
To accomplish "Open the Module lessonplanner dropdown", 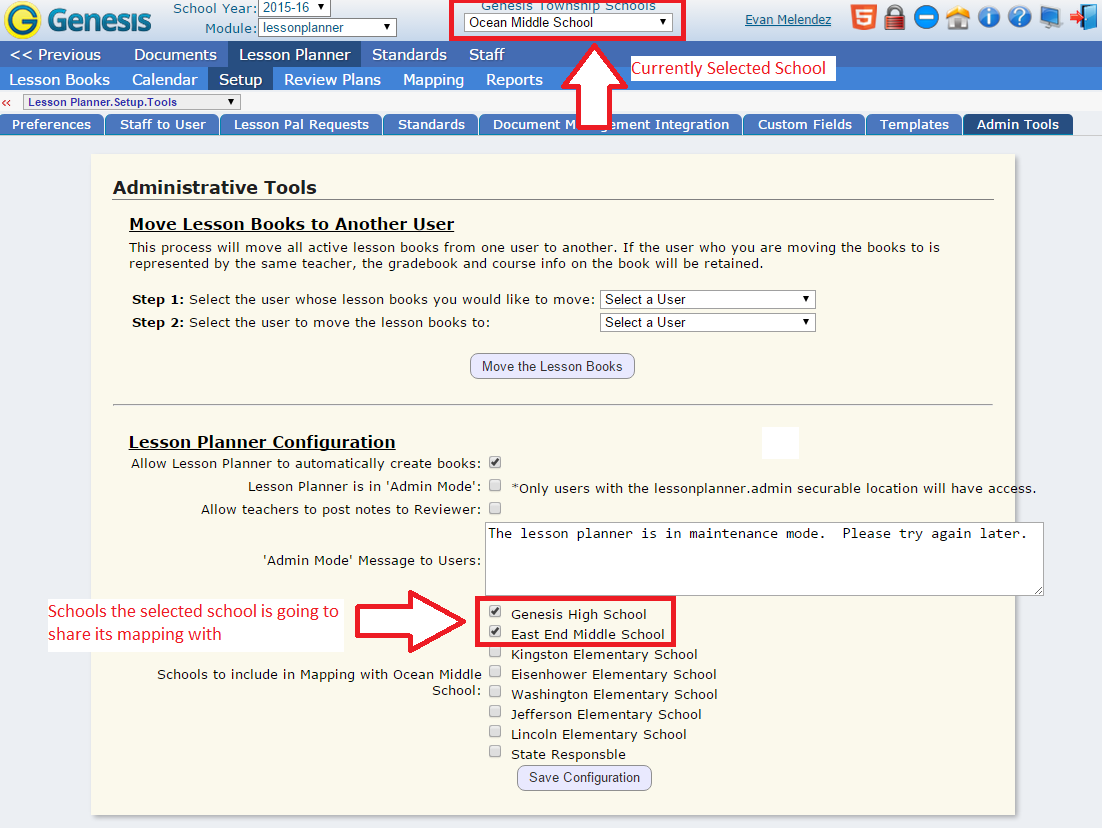I will pyautogui.click(x=328, y=27).
